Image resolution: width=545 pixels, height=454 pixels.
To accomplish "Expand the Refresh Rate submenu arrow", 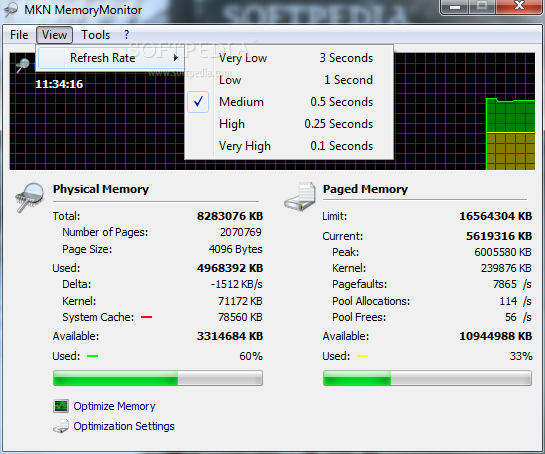I will tap(176, 58).
